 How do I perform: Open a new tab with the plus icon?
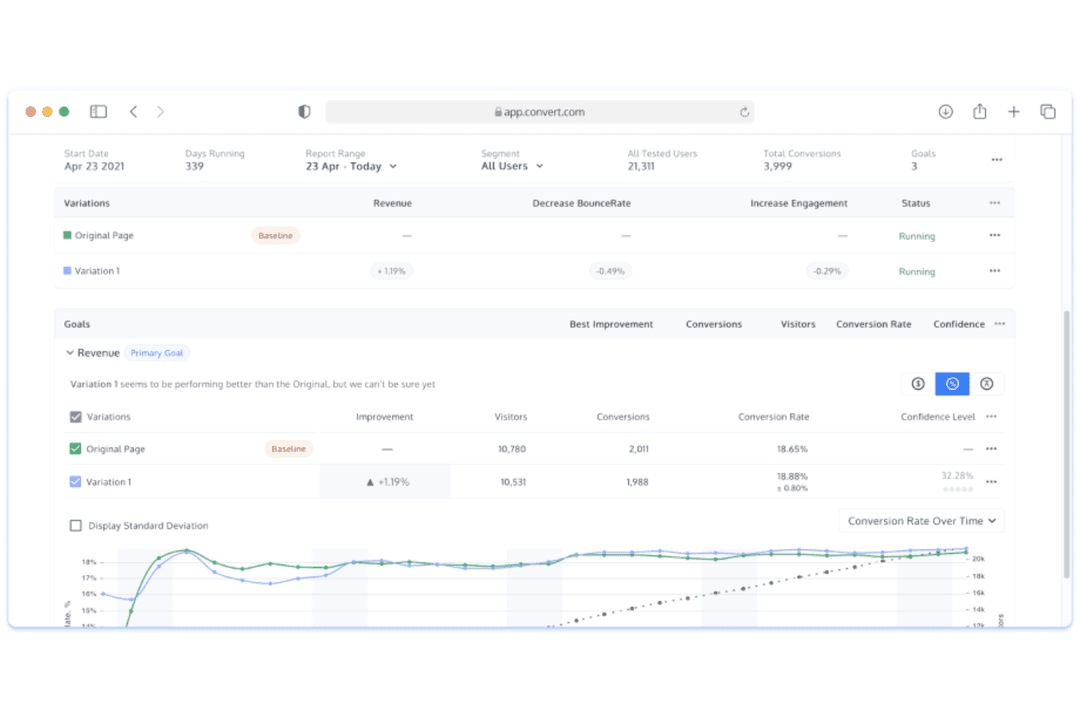pos(1014,112)
